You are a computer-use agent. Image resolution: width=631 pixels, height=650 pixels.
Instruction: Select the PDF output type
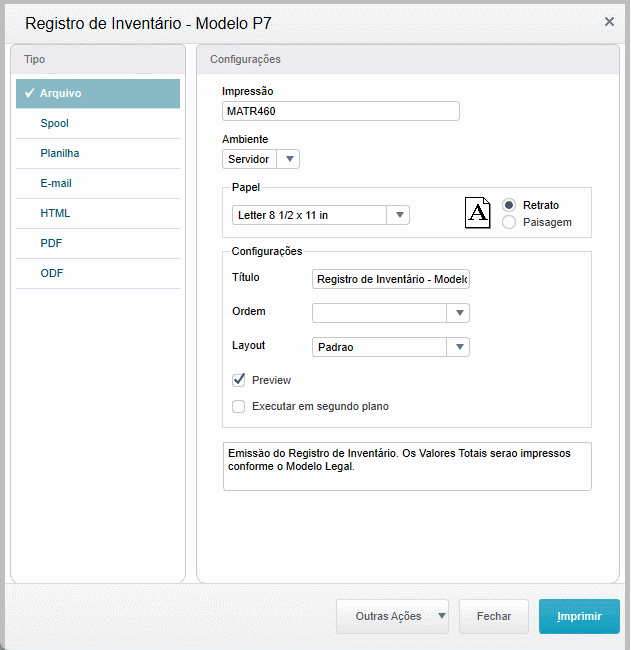(98, 243)
